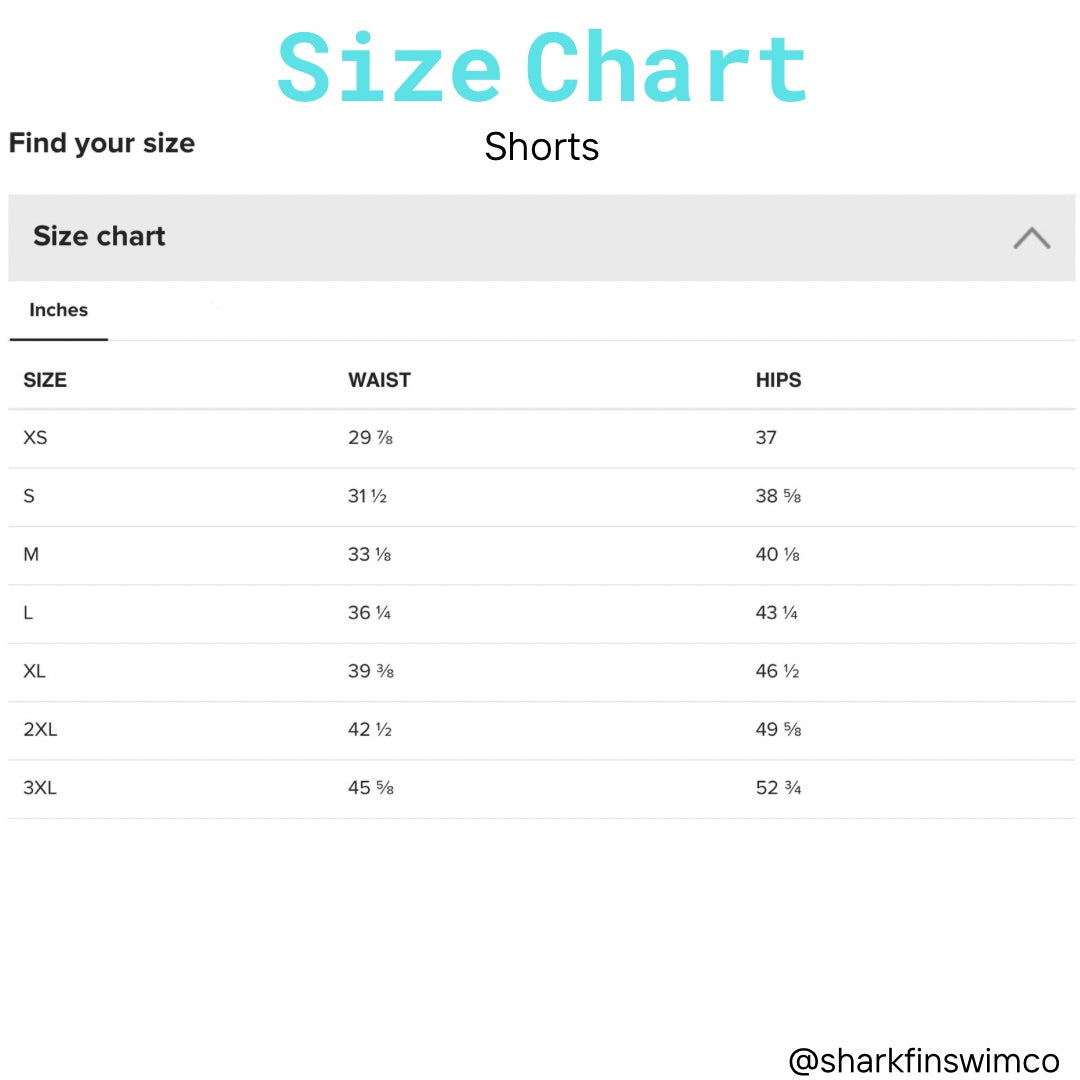Viewport: 1080px width, 1080px height.
Task: Select the M size row
Action: pyautogui.click(x=31, y=554)
